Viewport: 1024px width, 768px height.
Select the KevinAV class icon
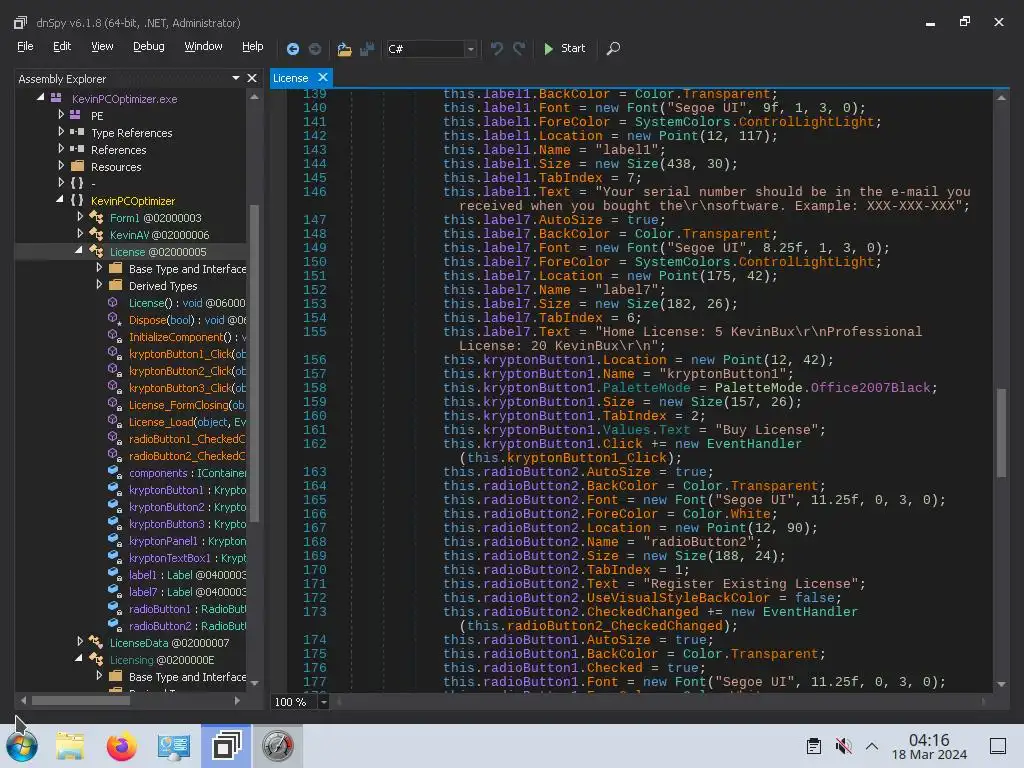(96, 234)
